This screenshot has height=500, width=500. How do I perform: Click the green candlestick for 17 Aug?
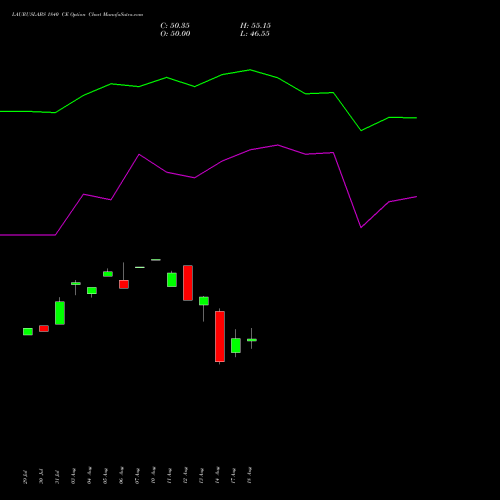click(236, 346)
